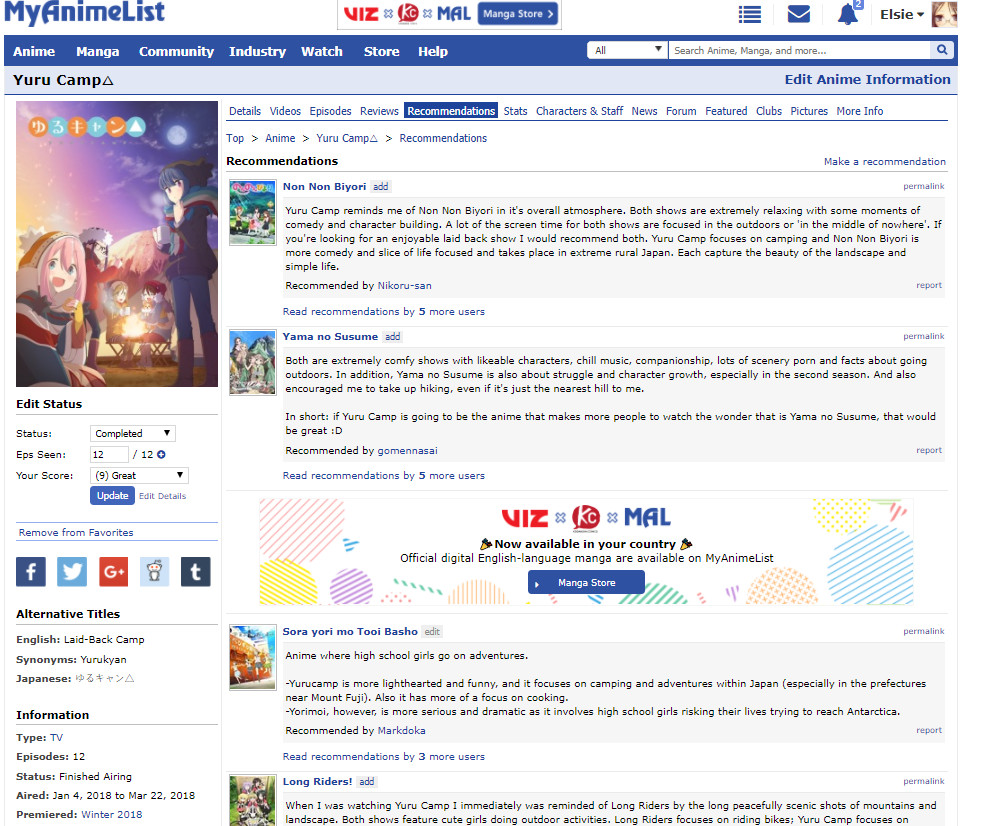
Task: Add Non Non Biyori to list
Action: 380,186
